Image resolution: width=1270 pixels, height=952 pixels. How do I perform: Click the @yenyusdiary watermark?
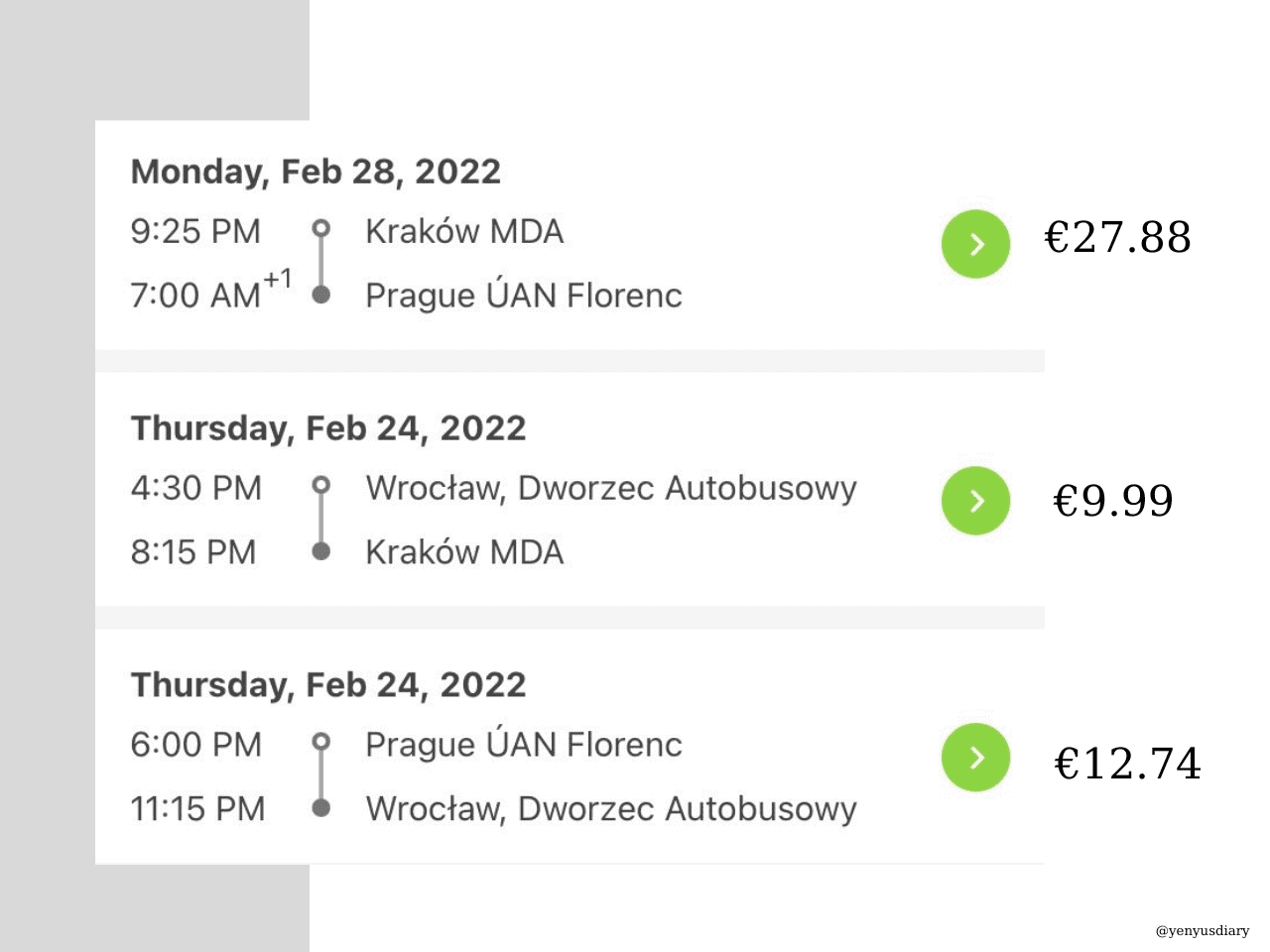[1202, 931]
